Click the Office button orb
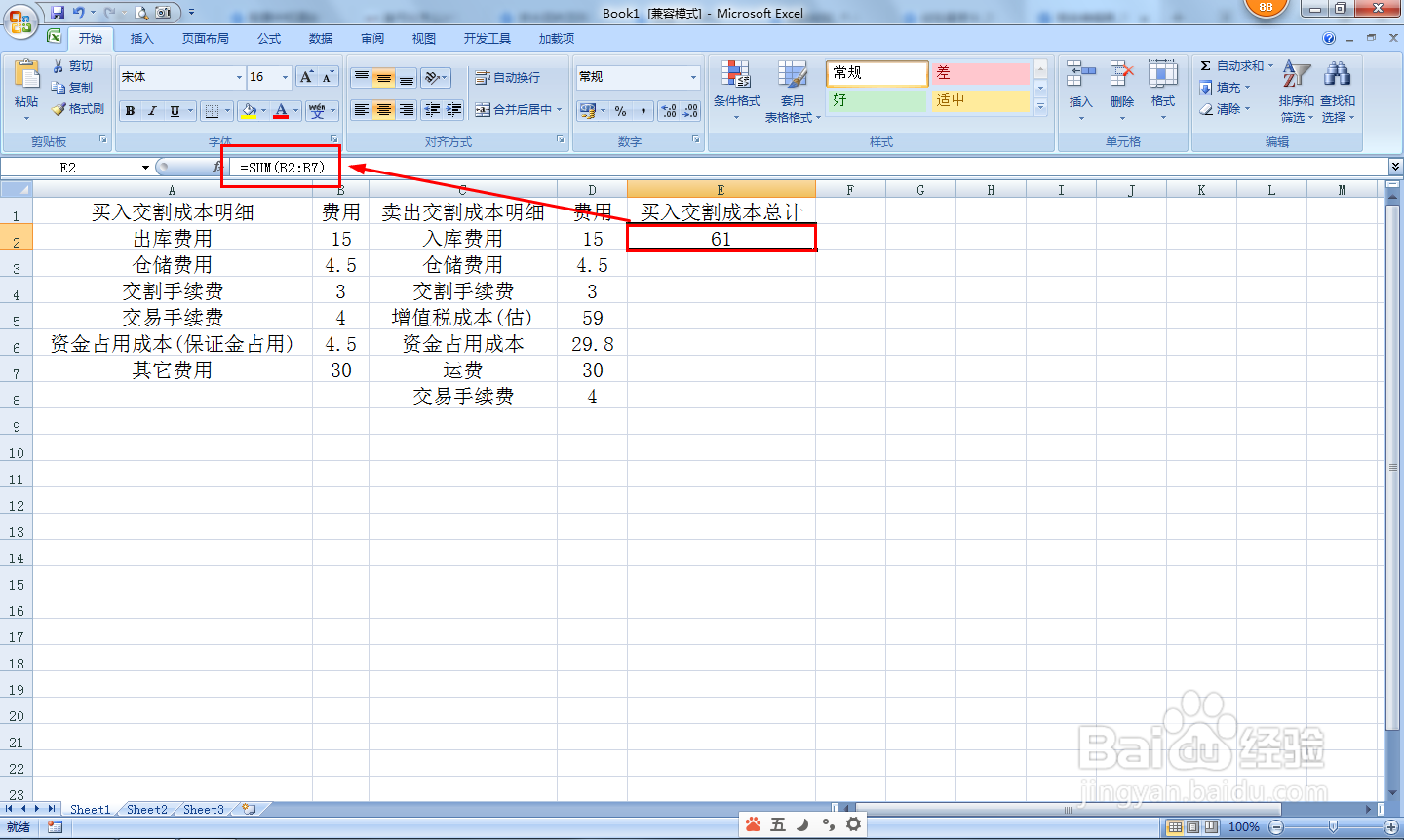 [20, 19]
